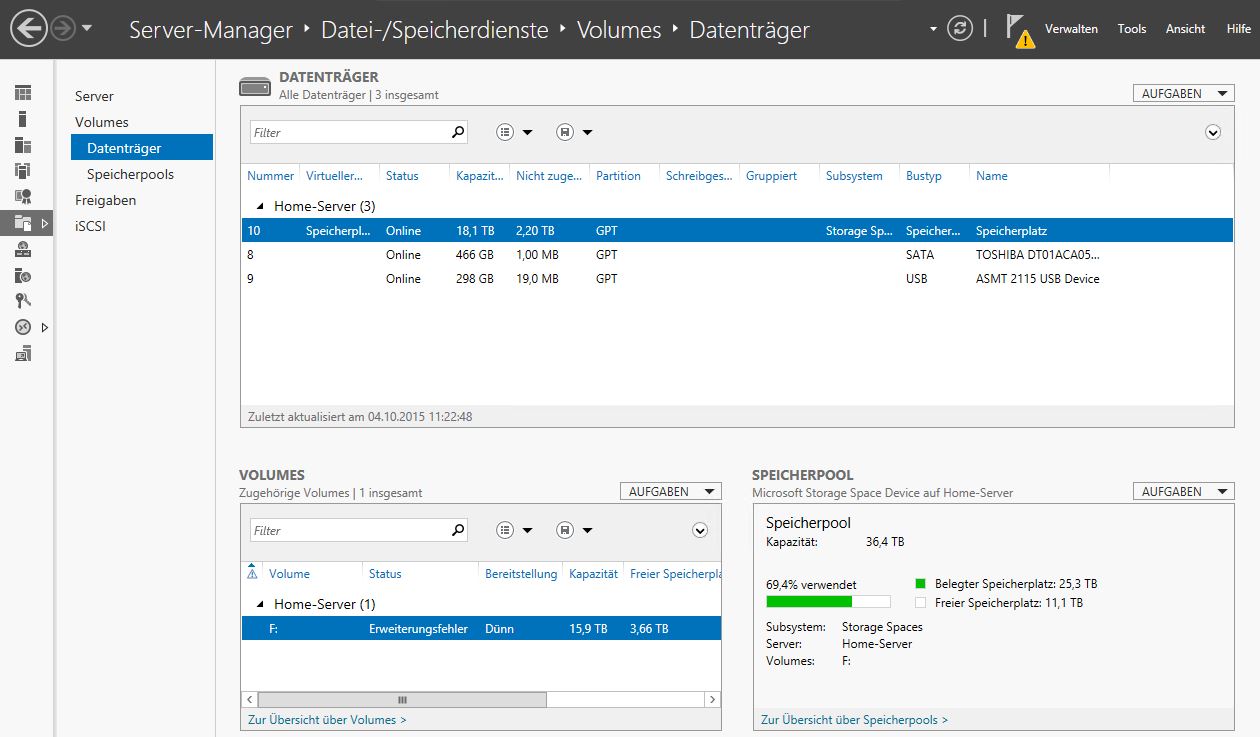Open the Ansicht menu
The image size is (1260, 737).
coord(1185,29)
